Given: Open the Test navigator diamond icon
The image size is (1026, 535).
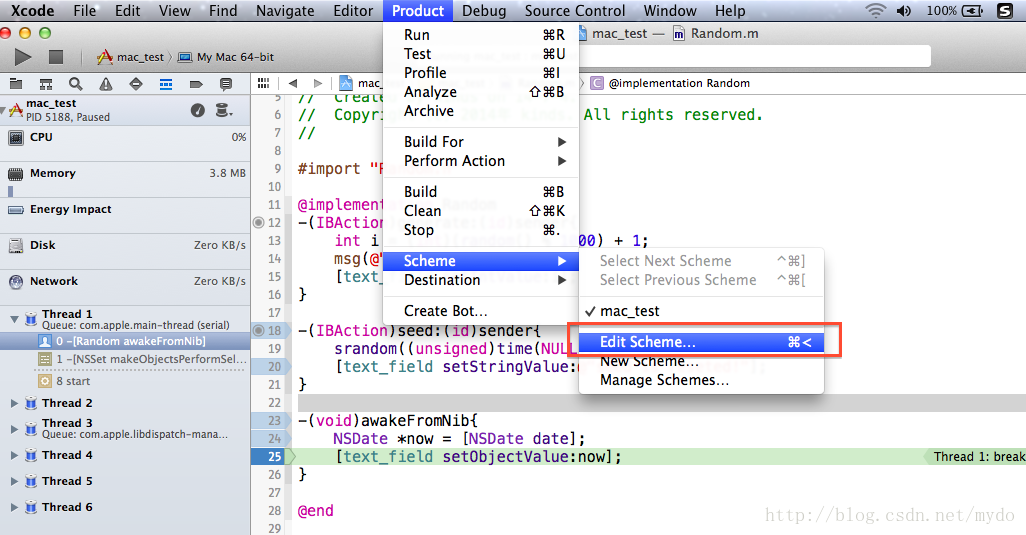Looking at the screenshot, I should click(135, 84).
